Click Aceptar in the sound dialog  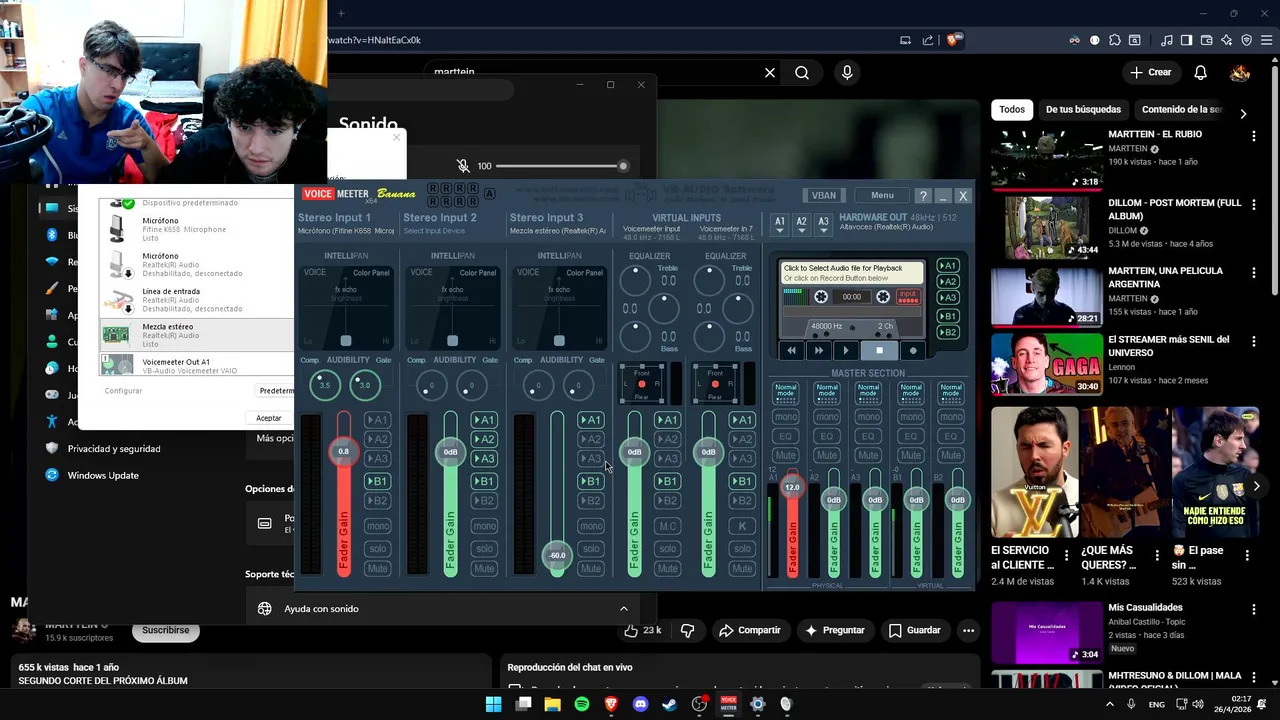tap(269, 418)
